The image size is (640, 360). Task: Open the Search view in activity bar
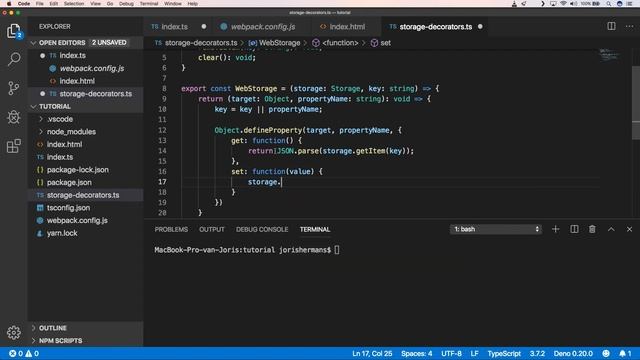click(13, 59)
